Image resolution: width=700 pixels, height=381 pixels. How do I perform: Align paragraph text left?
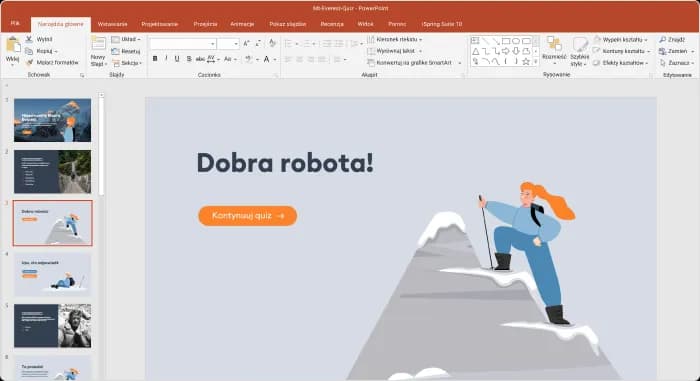pyautogui.click(x=288, y=59)
